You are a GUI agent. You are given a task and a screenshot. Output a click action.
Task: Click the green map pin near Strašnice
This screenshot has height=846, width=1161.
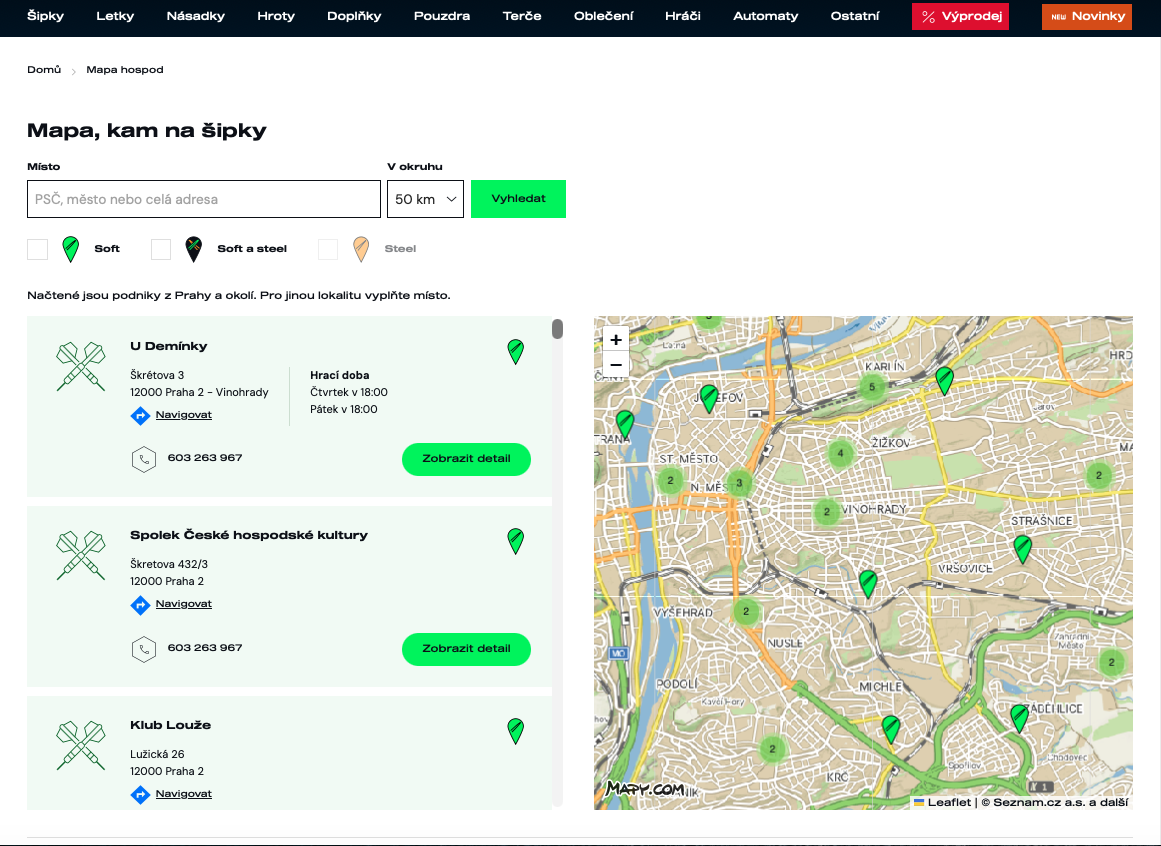pos(1022,549)
